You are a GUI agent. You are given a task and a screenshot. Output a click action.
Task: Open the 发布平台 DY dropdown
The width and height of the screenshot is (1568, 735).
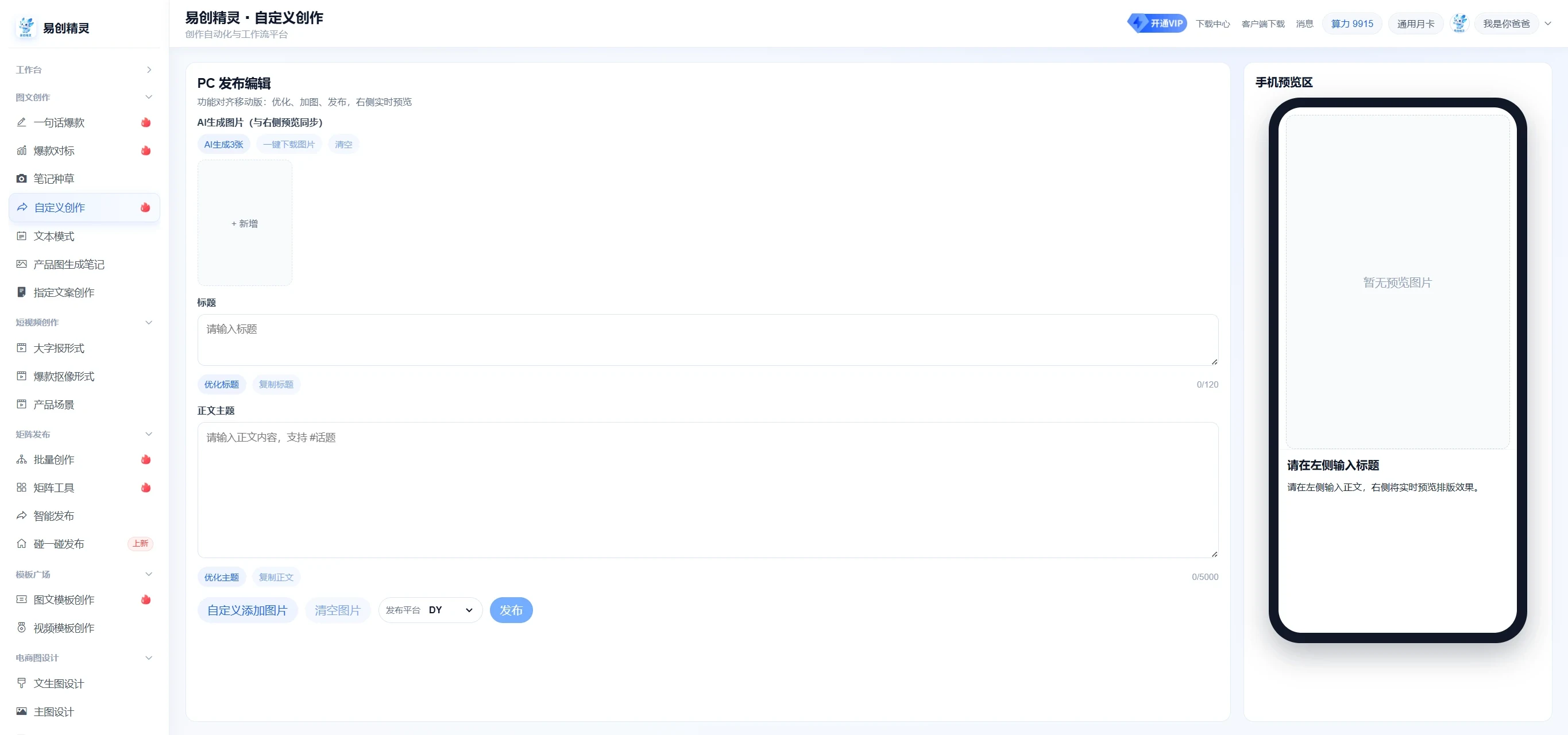click(x=430, y=610)
